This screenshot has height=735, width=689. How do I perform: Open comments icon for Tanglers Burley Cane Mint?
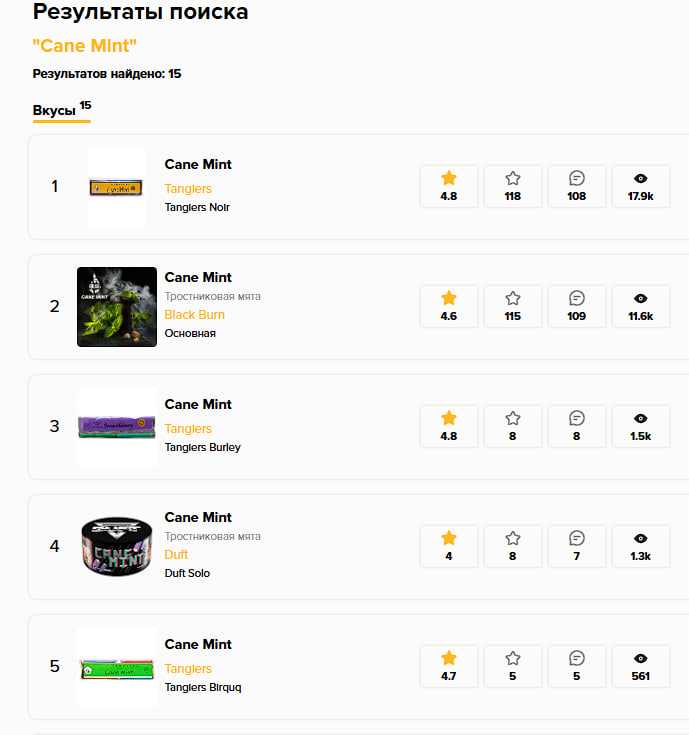pyautogui.click(x=577, y=418)
